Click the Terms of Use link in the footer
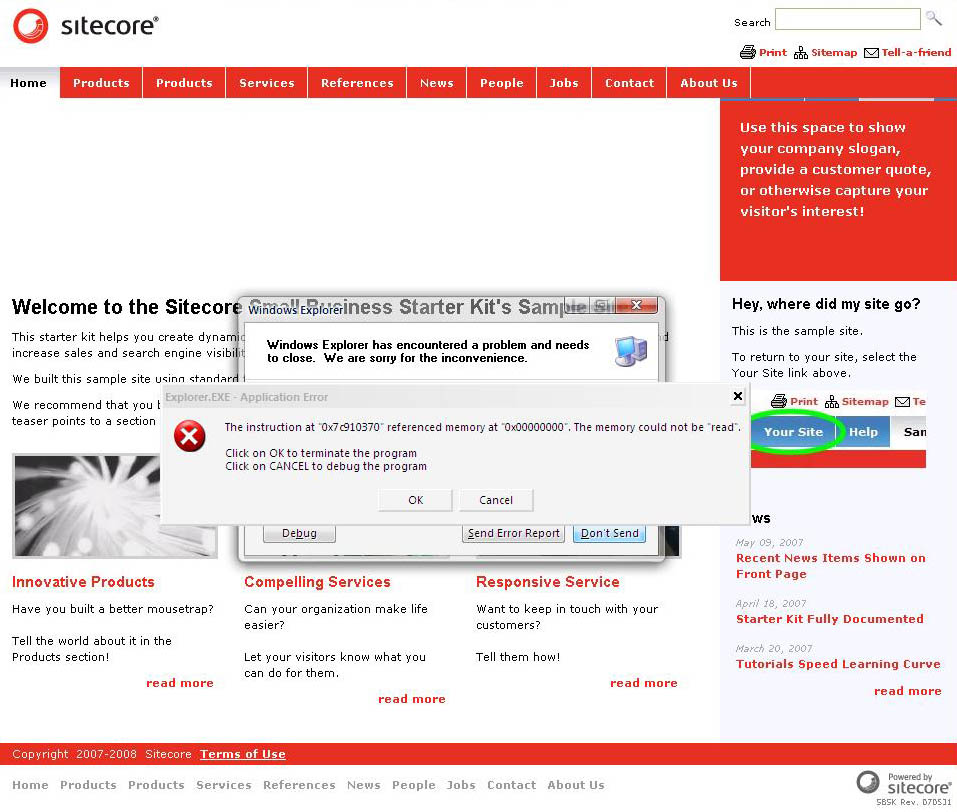Viewport: 957px width, 812px height. (242, 754)
